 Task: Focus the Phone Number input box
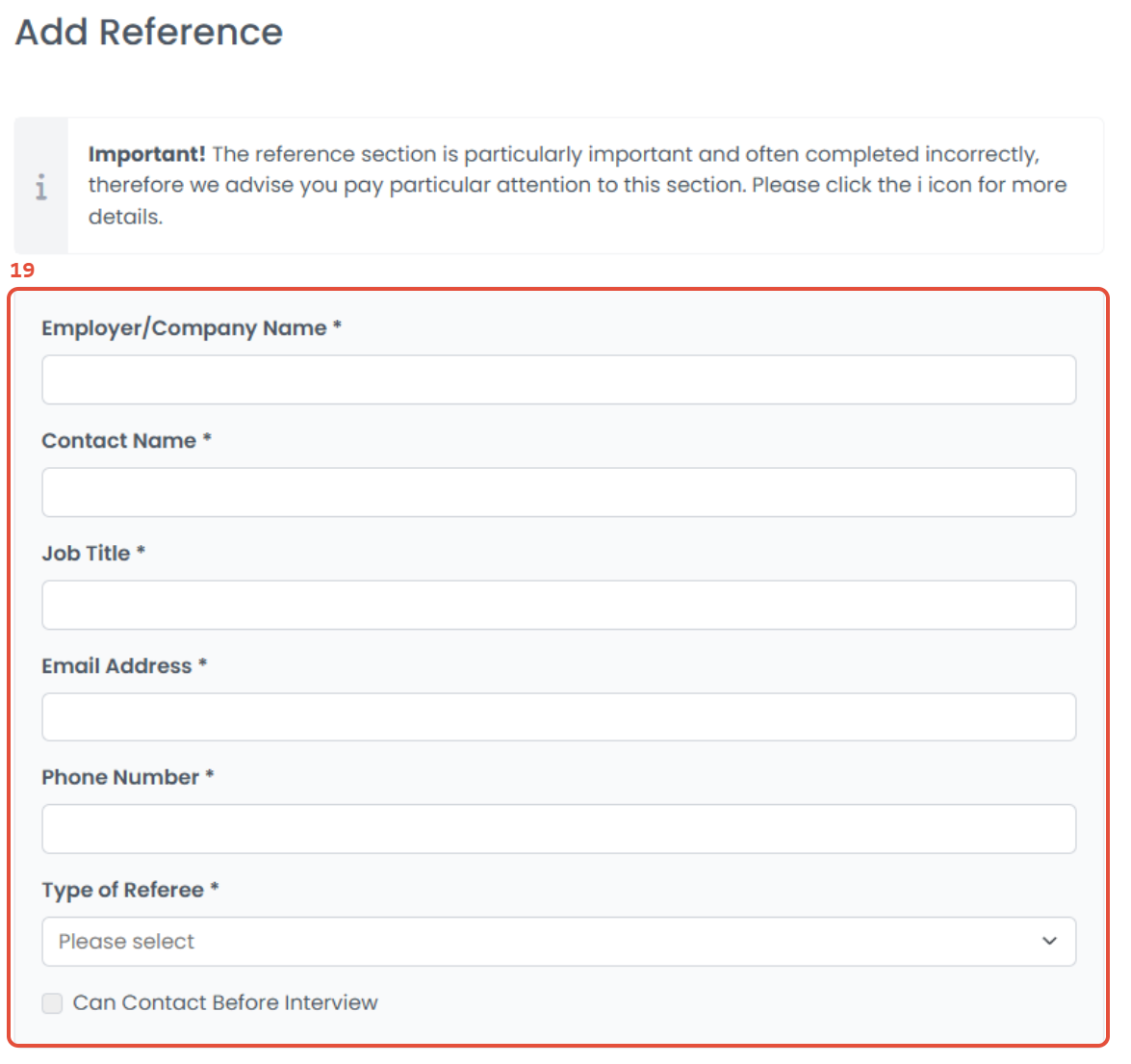pos(558,829)
